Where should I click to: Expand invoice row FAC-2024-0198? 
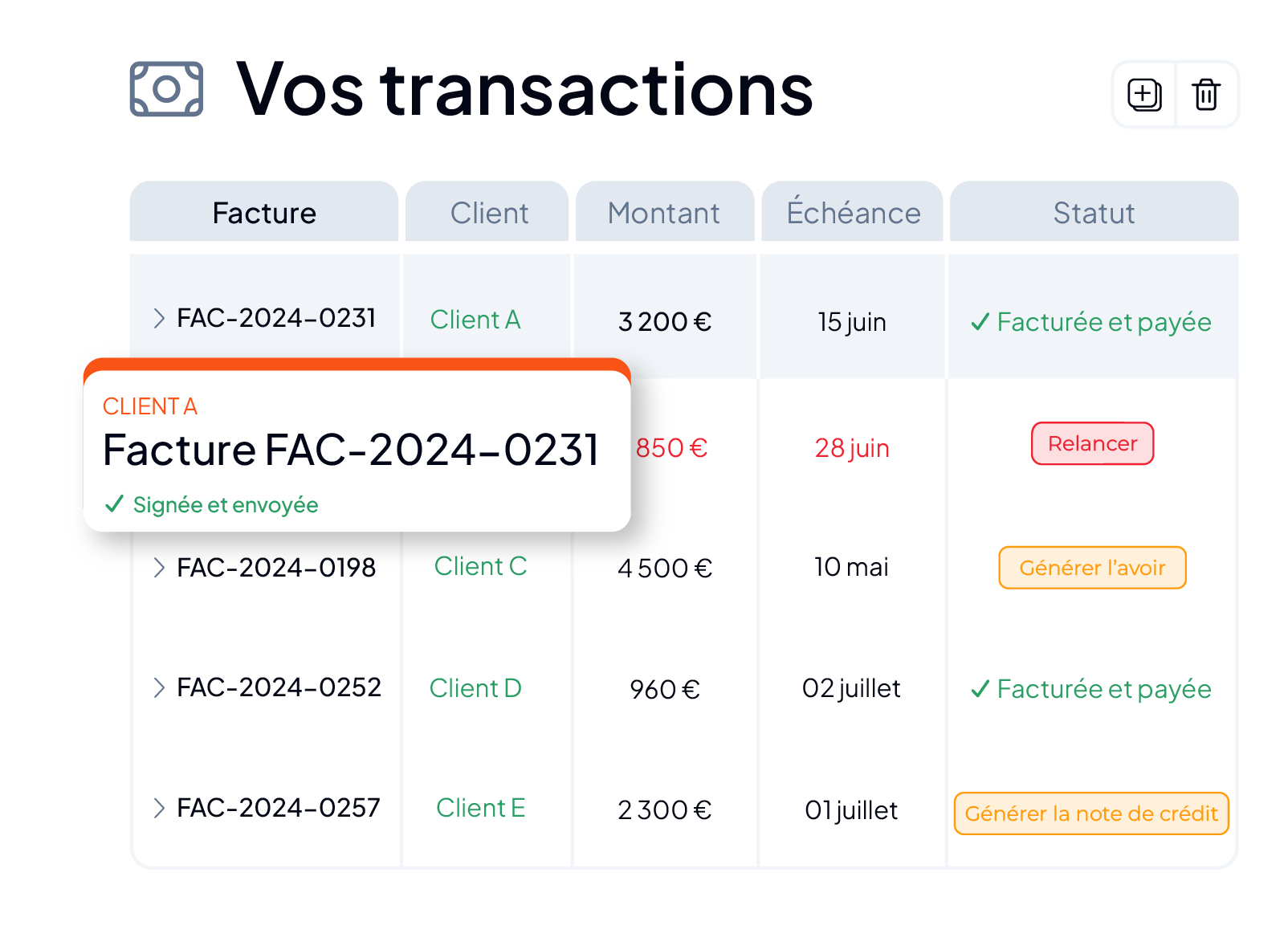[x=159, y=568]
